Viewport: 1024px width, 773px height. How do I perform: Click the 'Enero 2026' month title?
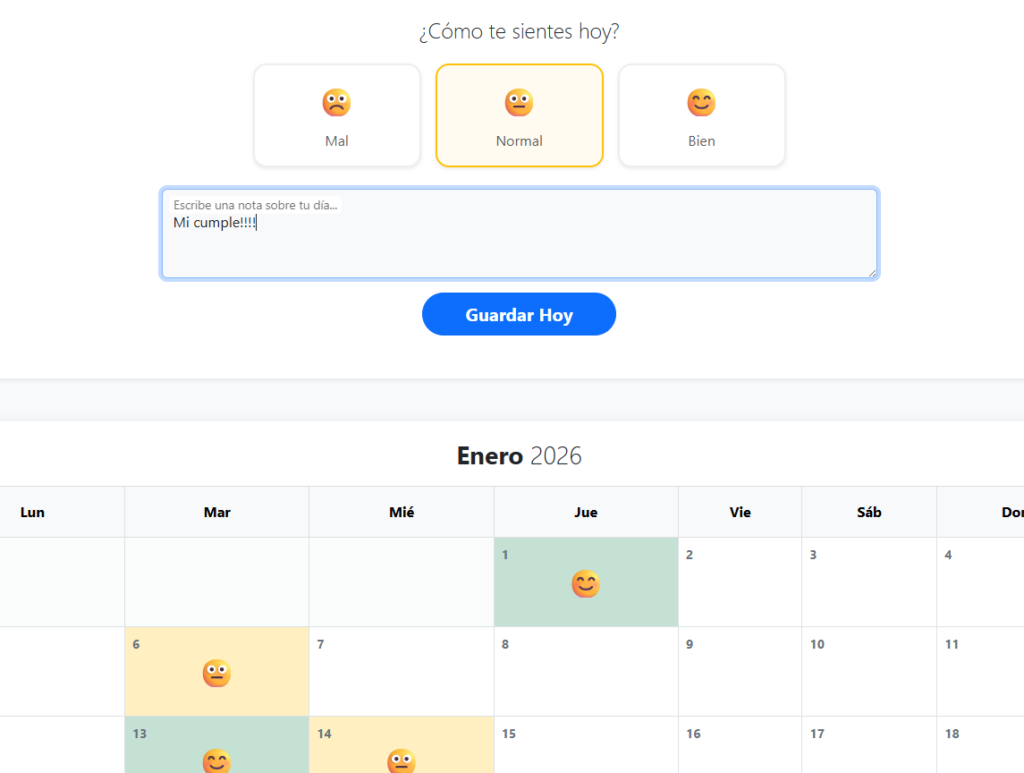pos(519,456)
